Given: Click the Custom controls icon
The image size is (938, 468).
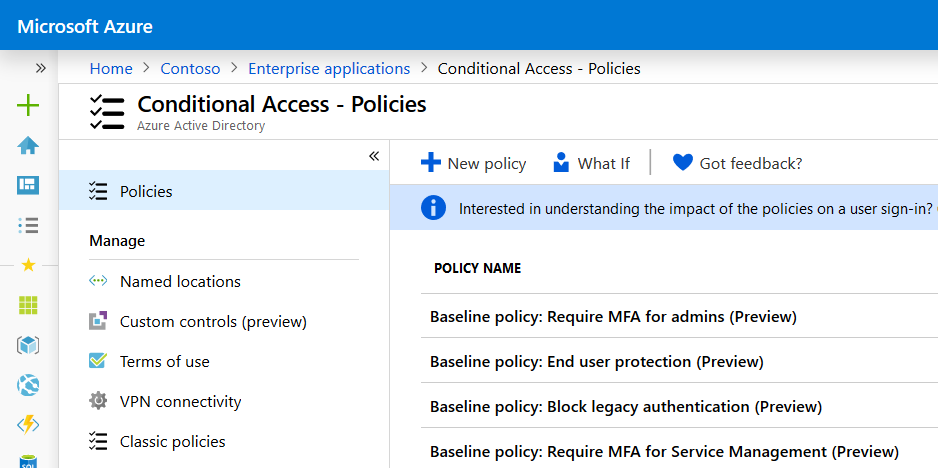Looking at the screenshot, I should 98,321.
